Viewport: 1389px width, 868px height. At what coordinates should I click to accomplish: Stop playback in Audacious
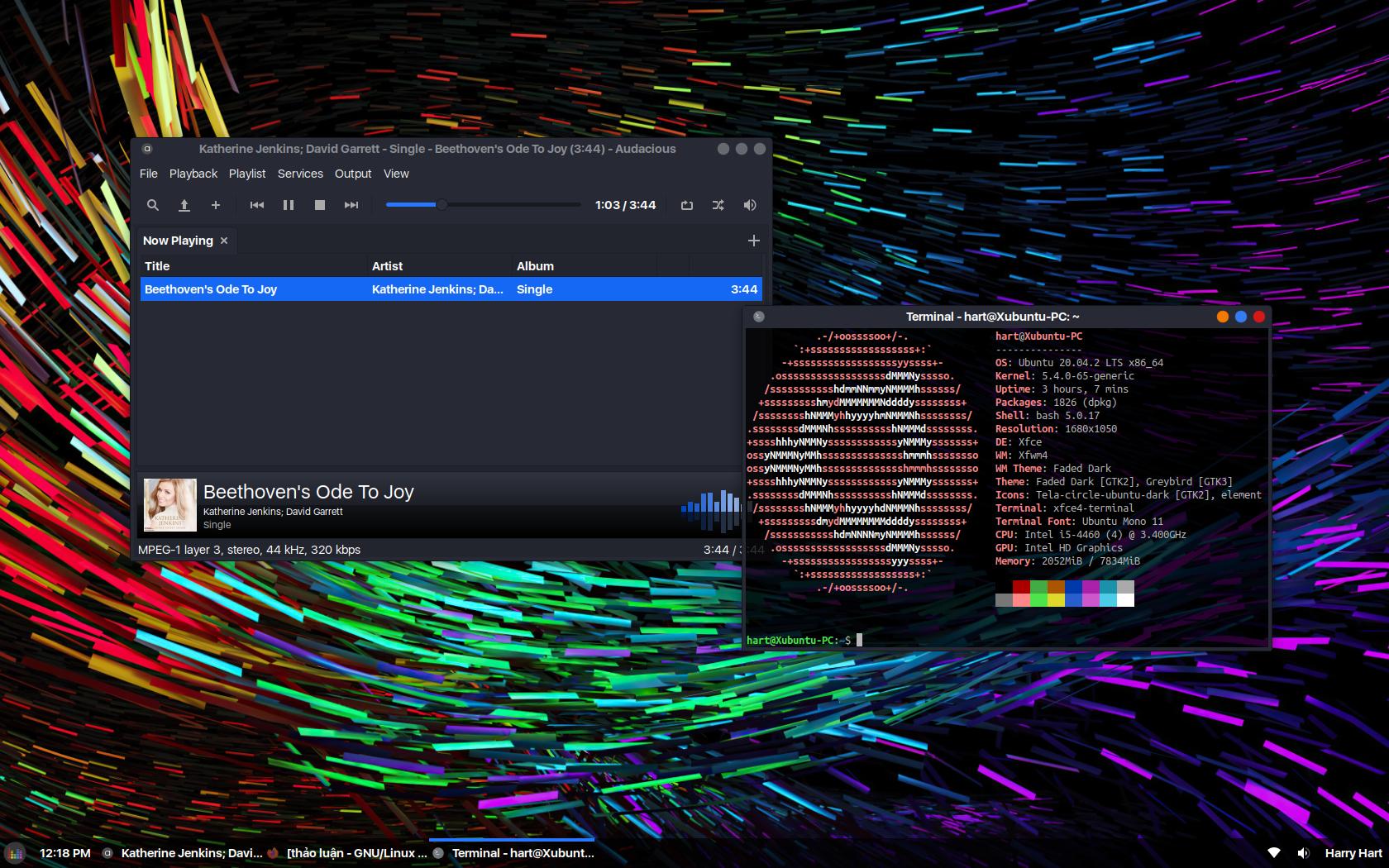click(320, 205)
